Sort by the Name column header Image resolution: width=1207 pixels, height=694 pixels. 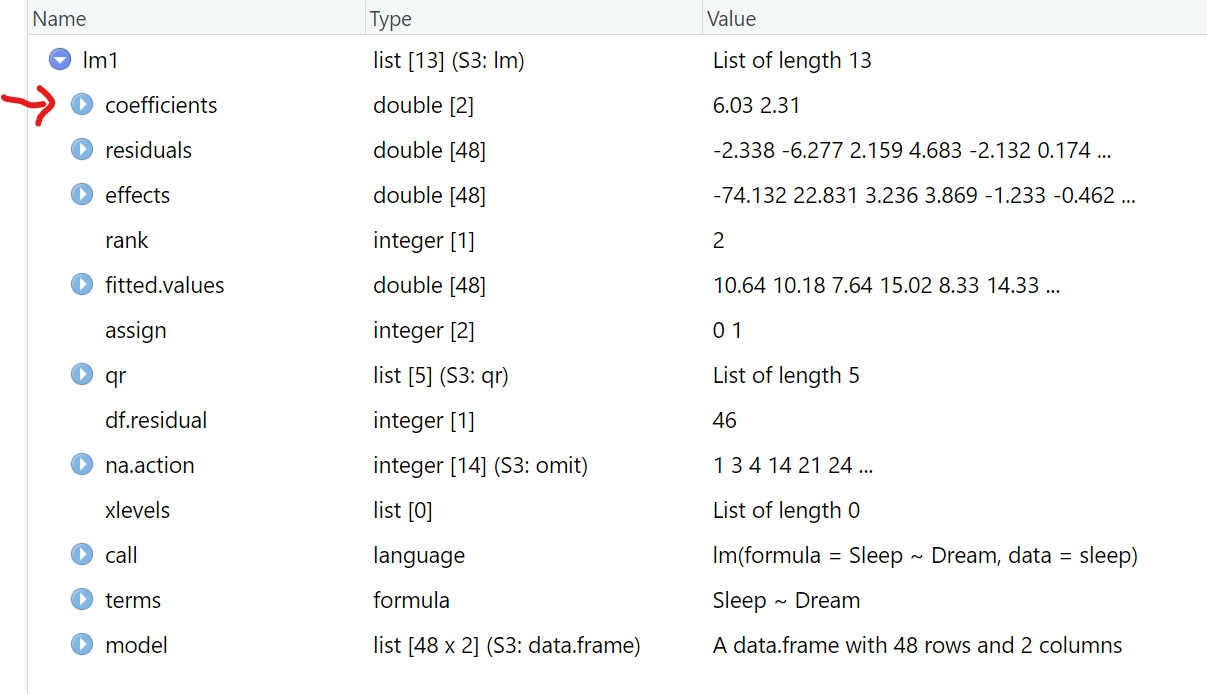tap(60, 19)
